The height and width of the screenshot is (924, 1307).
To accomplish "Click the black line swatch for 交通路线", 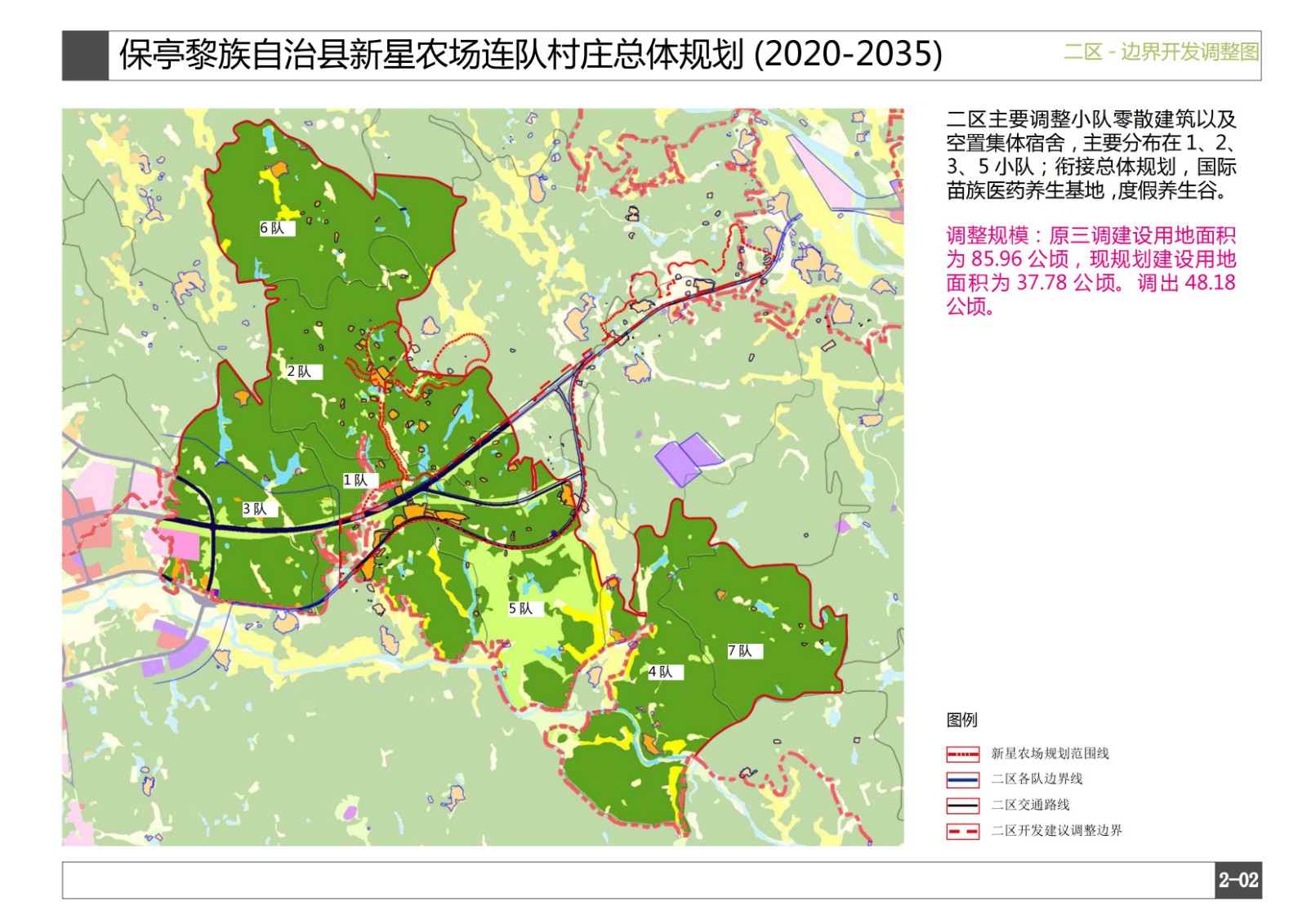I will pyautogui.click(x=962, y=806).
